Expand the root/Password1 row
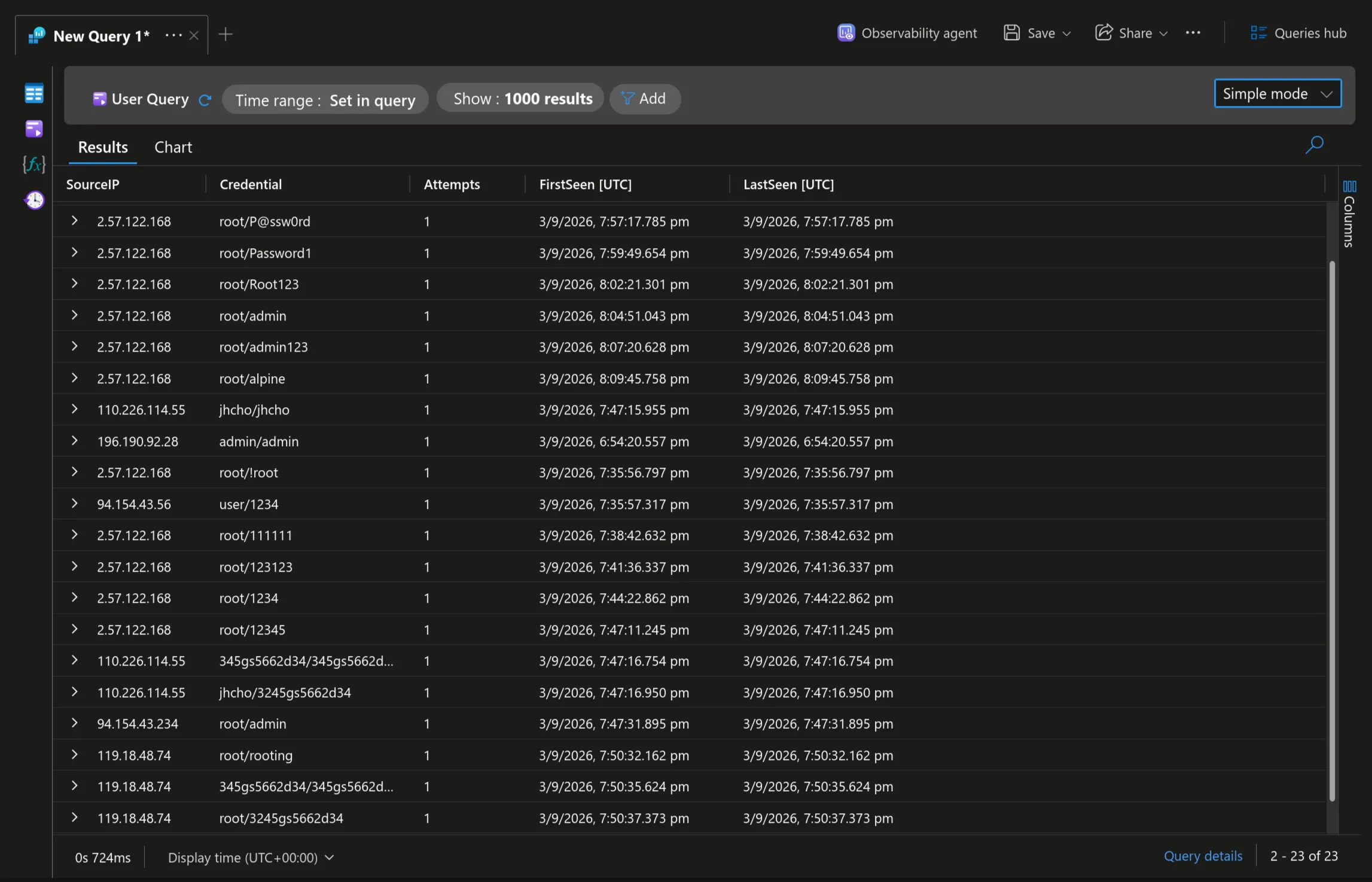The width and height of the screenshot is (1372, 882). pyautogui.click(x=74, y=252)
